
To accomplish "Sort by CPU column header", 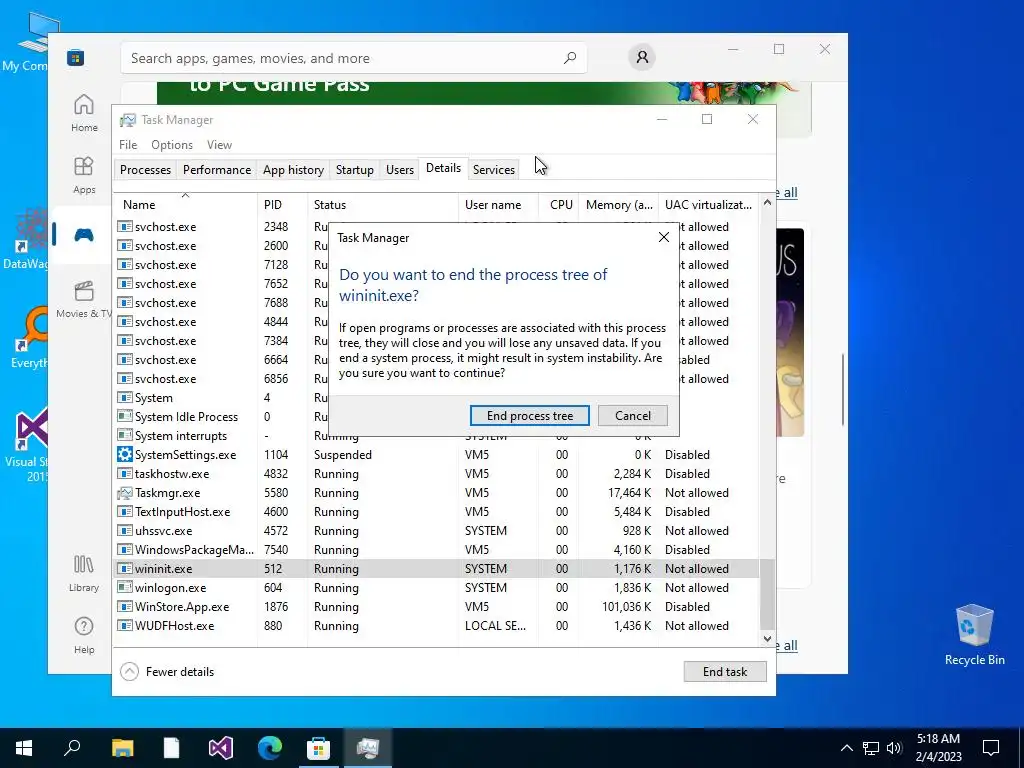I will click(x=559, y=204).
